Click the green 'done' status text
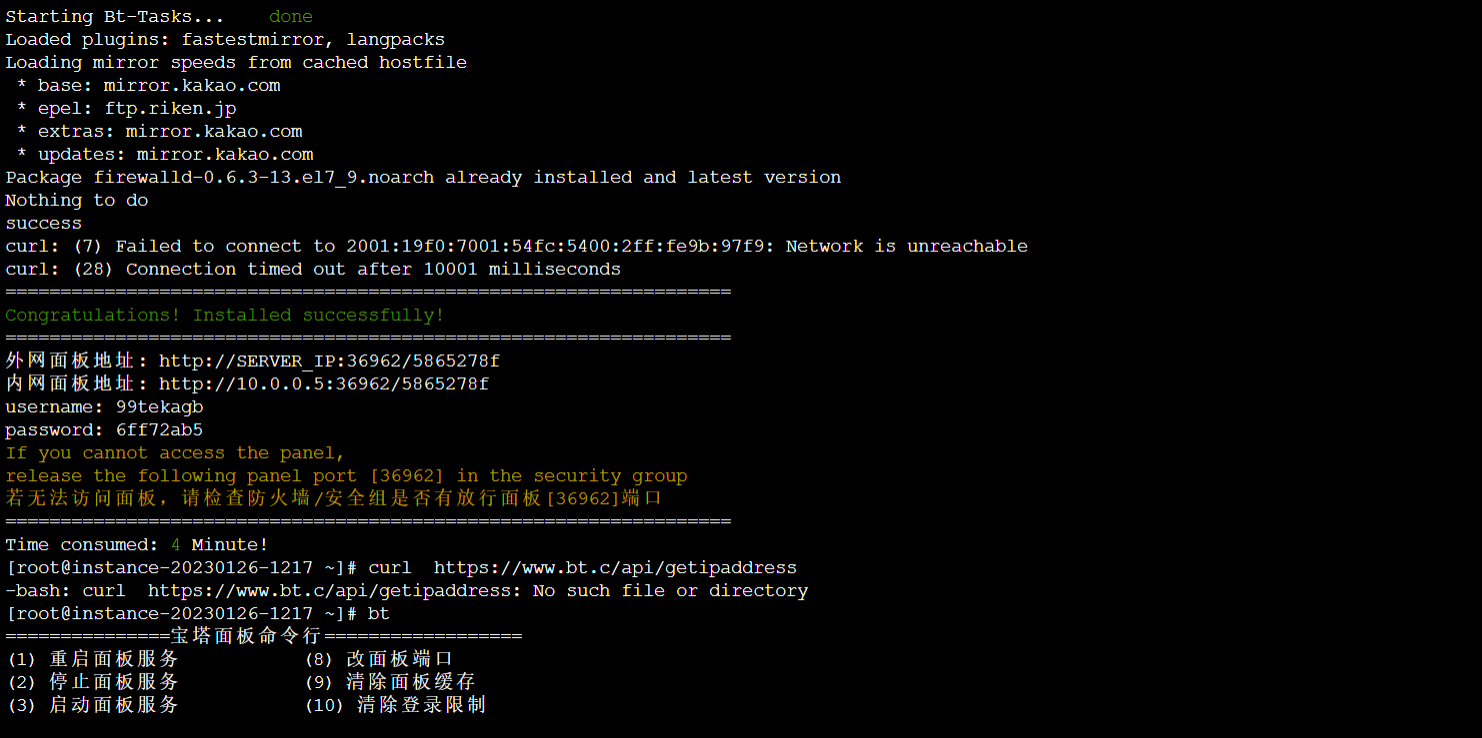Image resolution: width=1482 pixels, height=738 pixels. point(291,17)
